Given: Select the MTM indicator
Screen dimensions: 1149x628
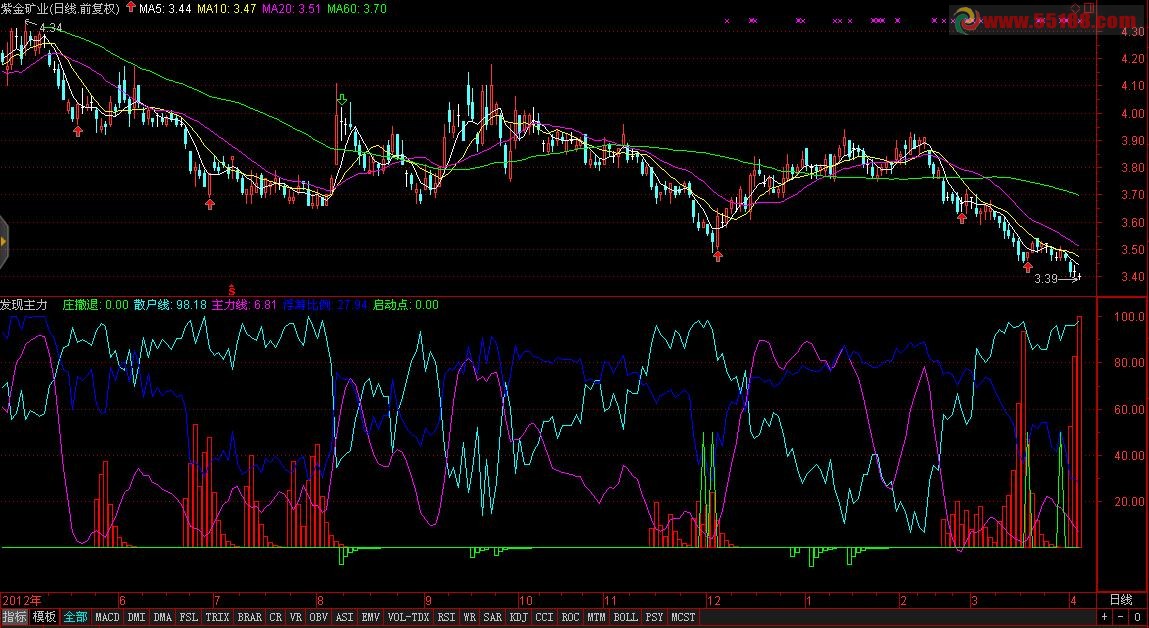Looking at the screenshot, I should coord(596,617).
